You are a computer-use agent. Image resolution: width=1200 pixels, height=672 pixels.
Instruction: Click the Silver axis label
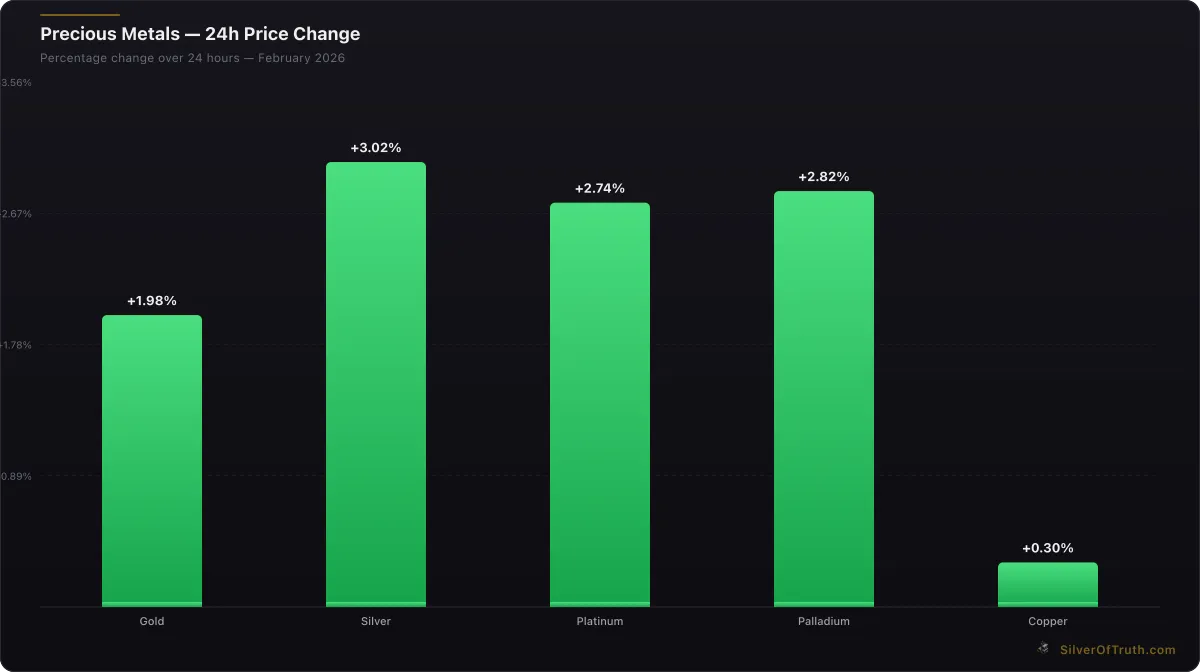click(376, 621)
